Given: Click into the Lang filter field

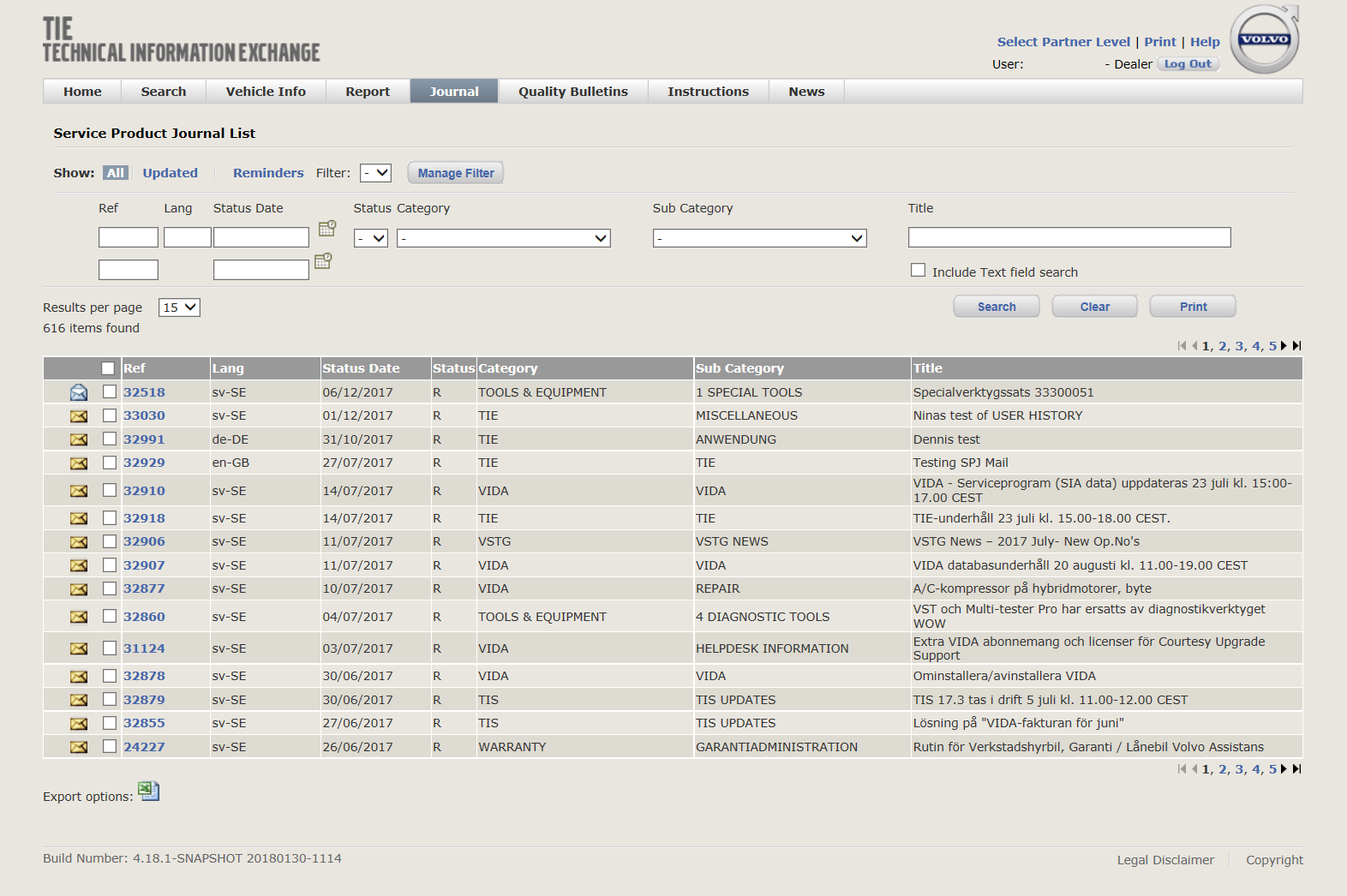Looking at the screenshot, I should coord(188,237).
